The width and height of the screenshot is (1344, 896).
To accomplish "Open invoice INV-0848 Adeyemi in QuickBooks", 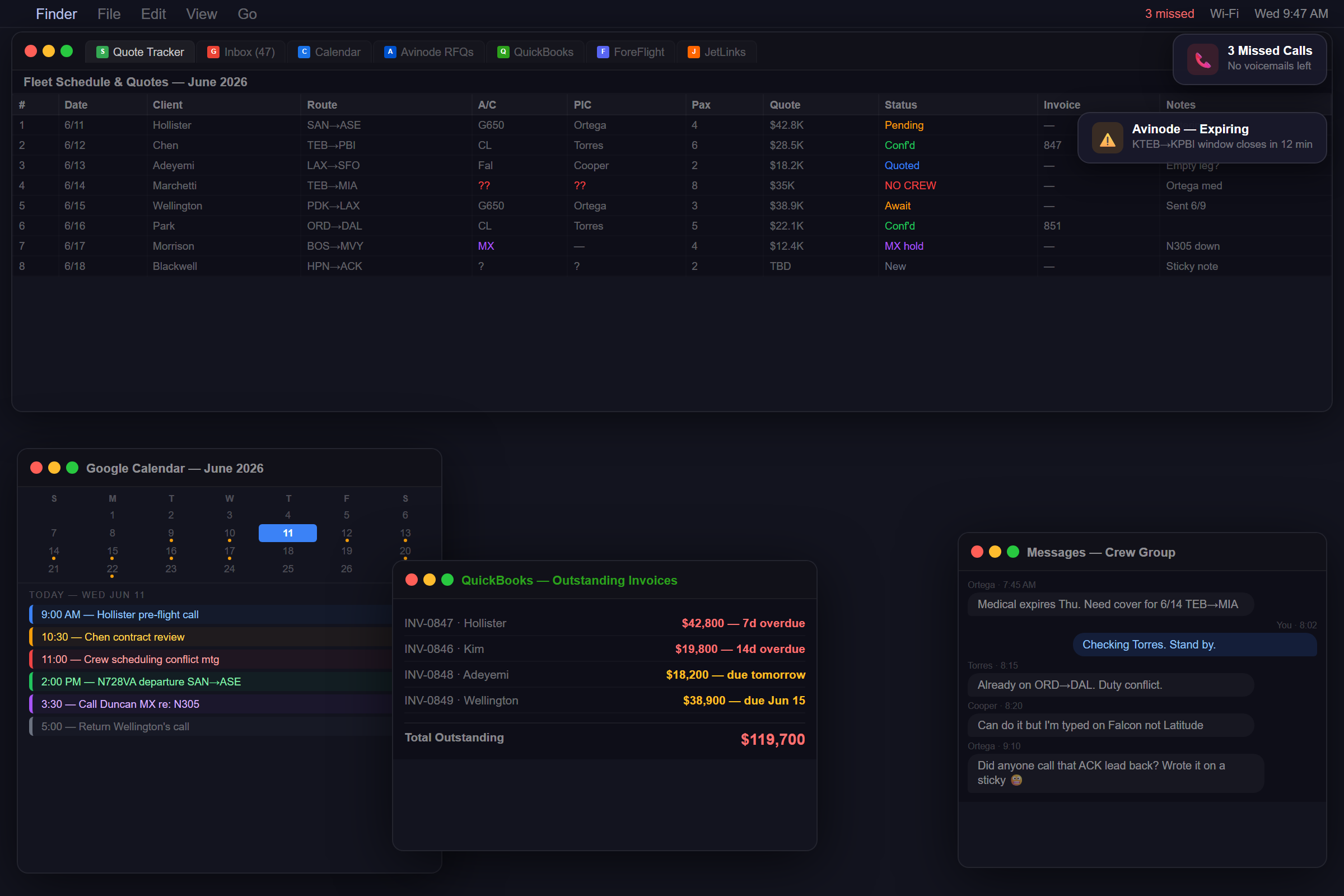I will pos(605,675).
